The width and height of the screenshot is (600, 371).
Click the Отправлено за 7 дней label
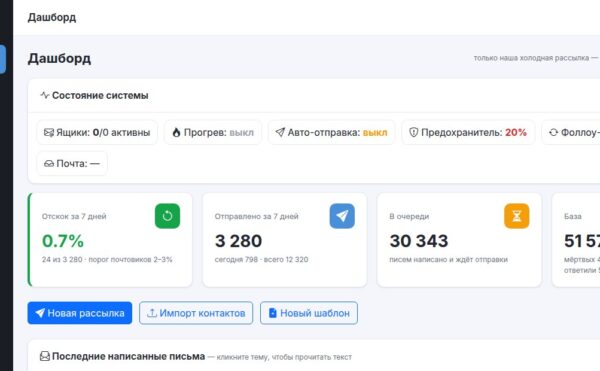point(256,216)
